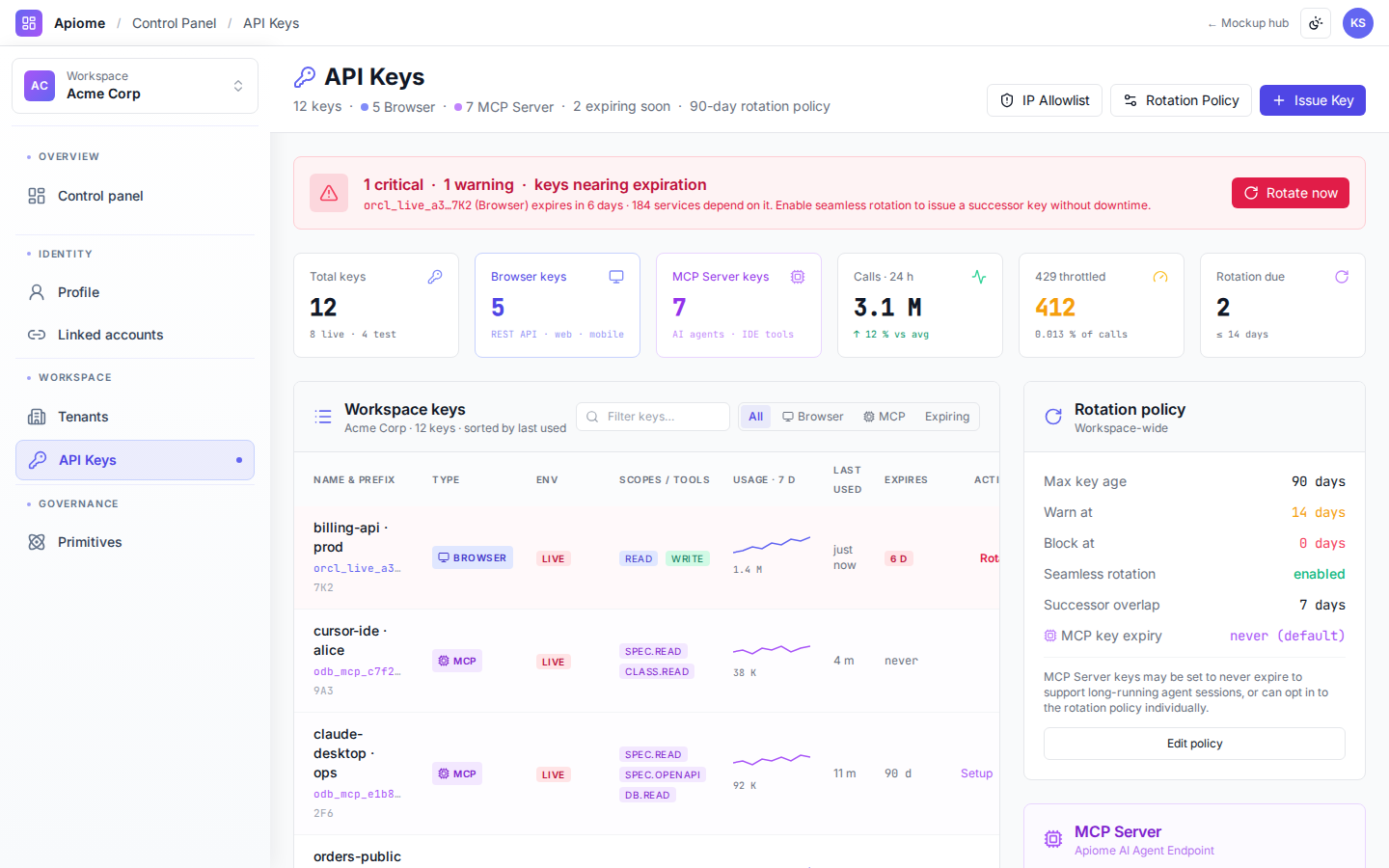The height and width of the screenshot is (868, 1389).
Task: Sort by USAGE · 7 D column header
Action: click(x=764, y=479)
